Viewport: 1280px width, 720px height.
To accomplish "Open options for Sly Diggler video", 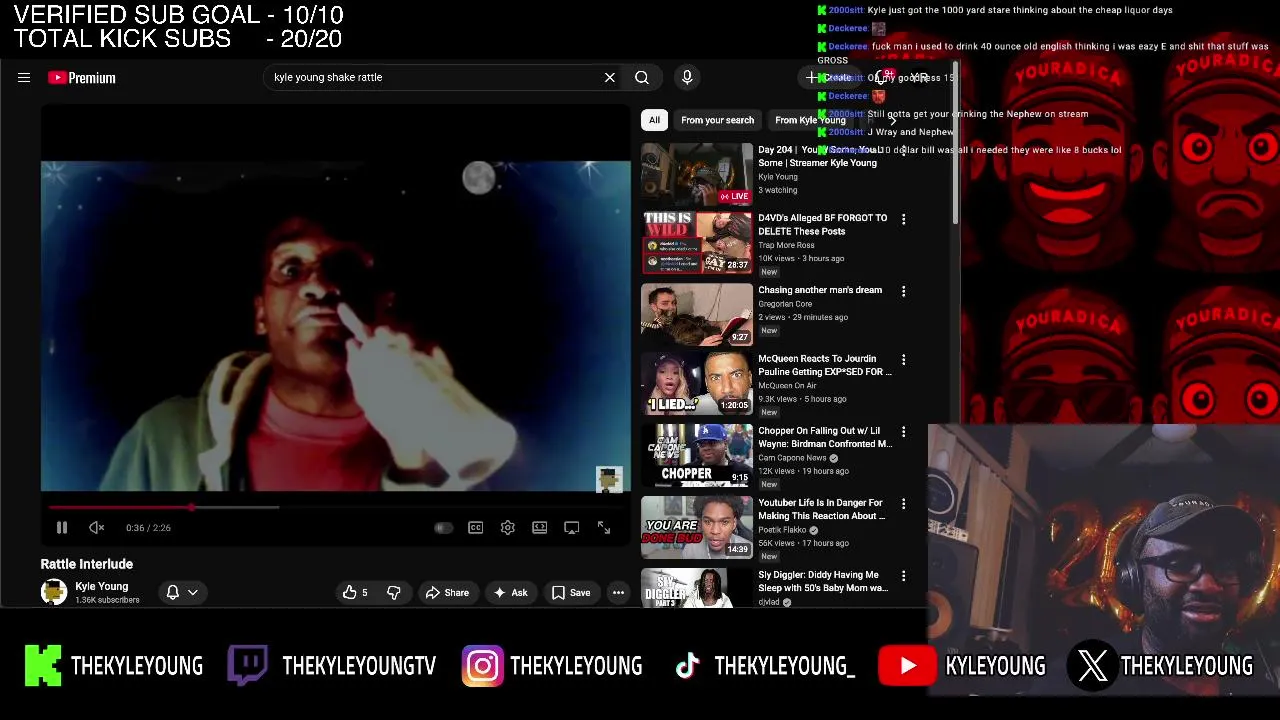I will 903,576.
